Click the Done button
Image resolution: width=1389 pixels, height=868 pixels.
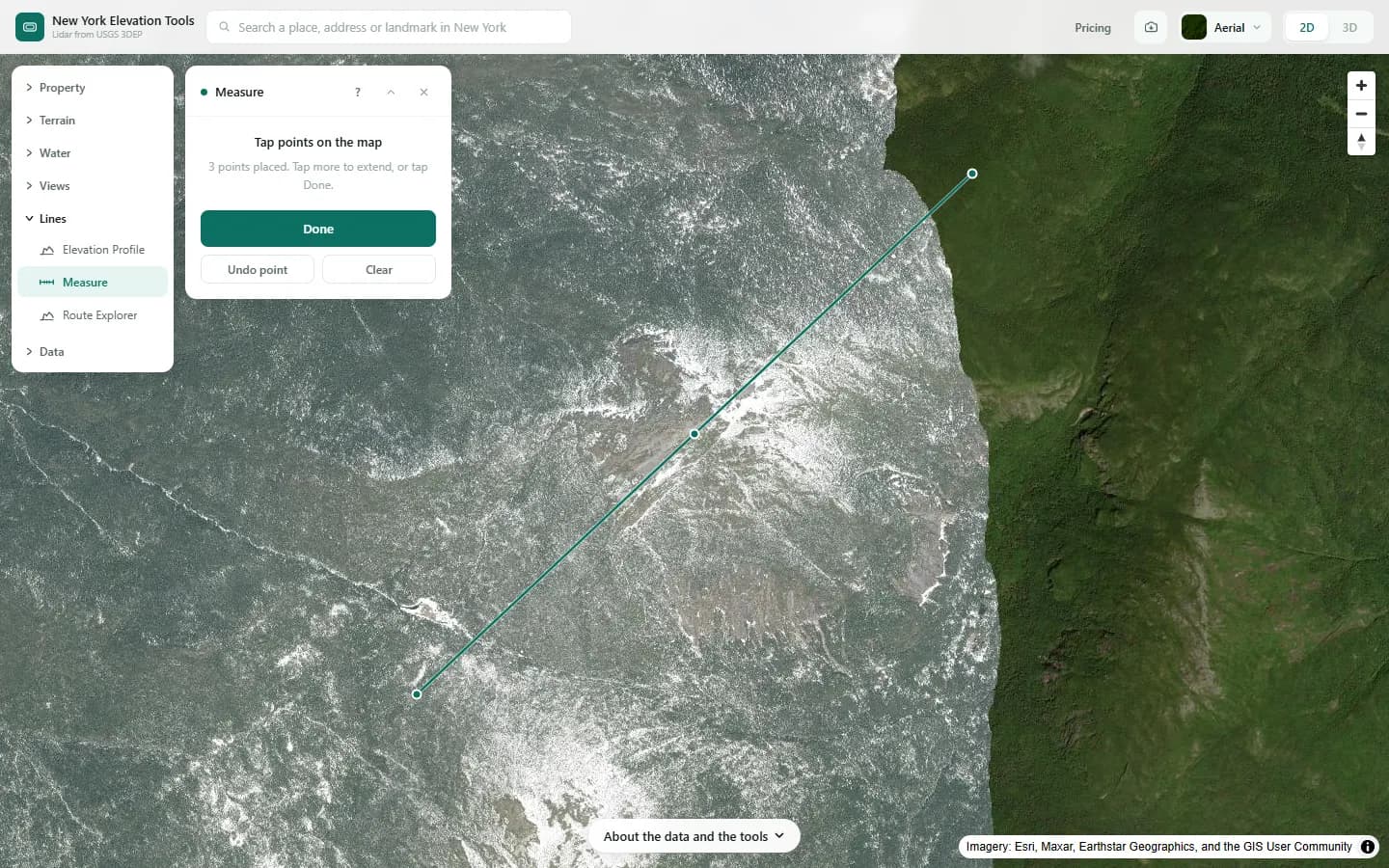[318, 229]
